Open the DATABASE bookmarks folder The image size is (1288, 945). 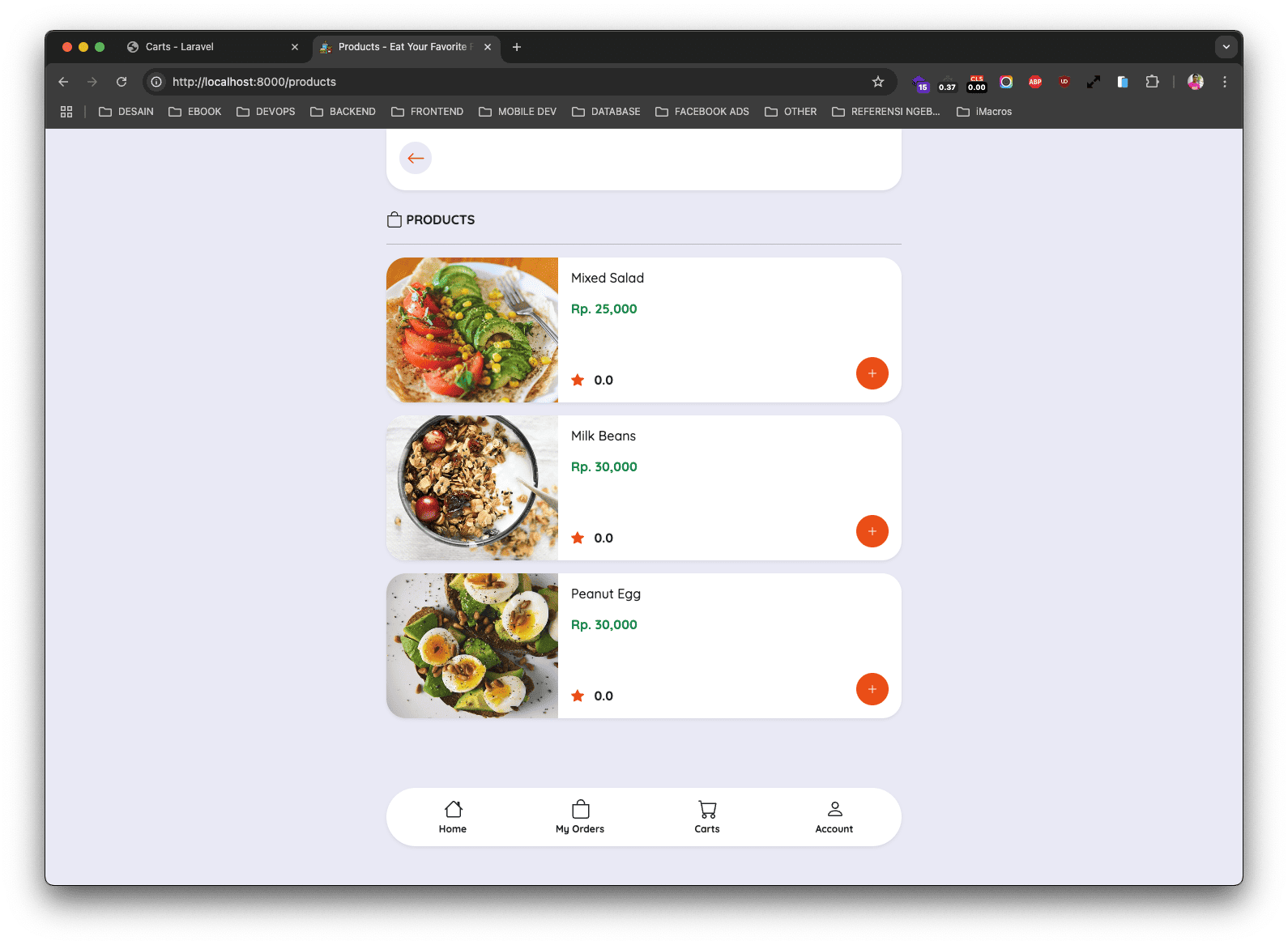pyautogui.click(x=606, y=112)
